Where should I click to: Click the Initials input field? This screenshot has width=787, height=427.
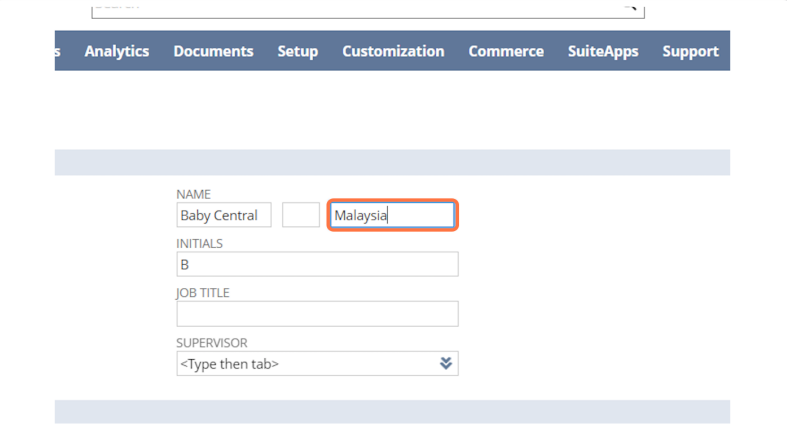point(317,264)
